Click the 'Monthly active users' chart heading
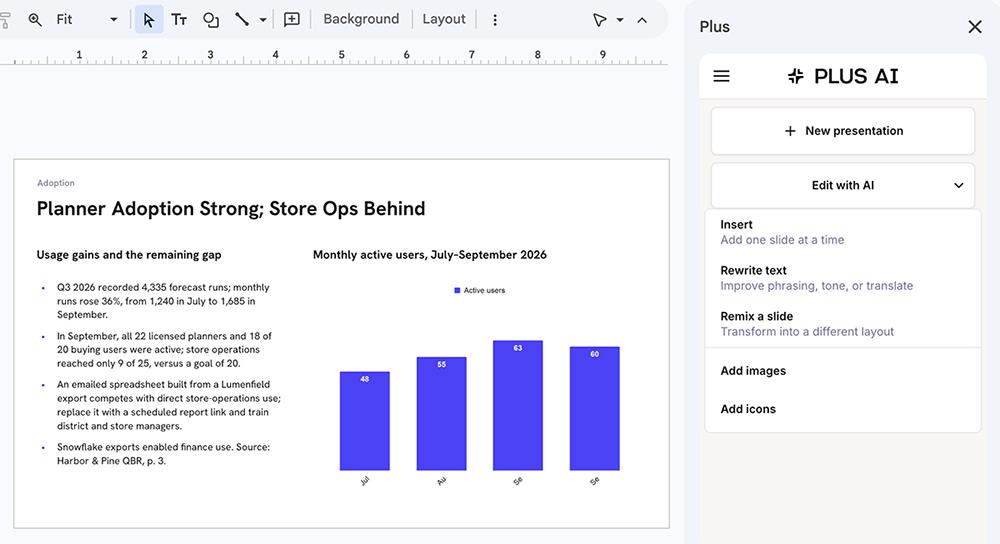 tap(429, 255)
